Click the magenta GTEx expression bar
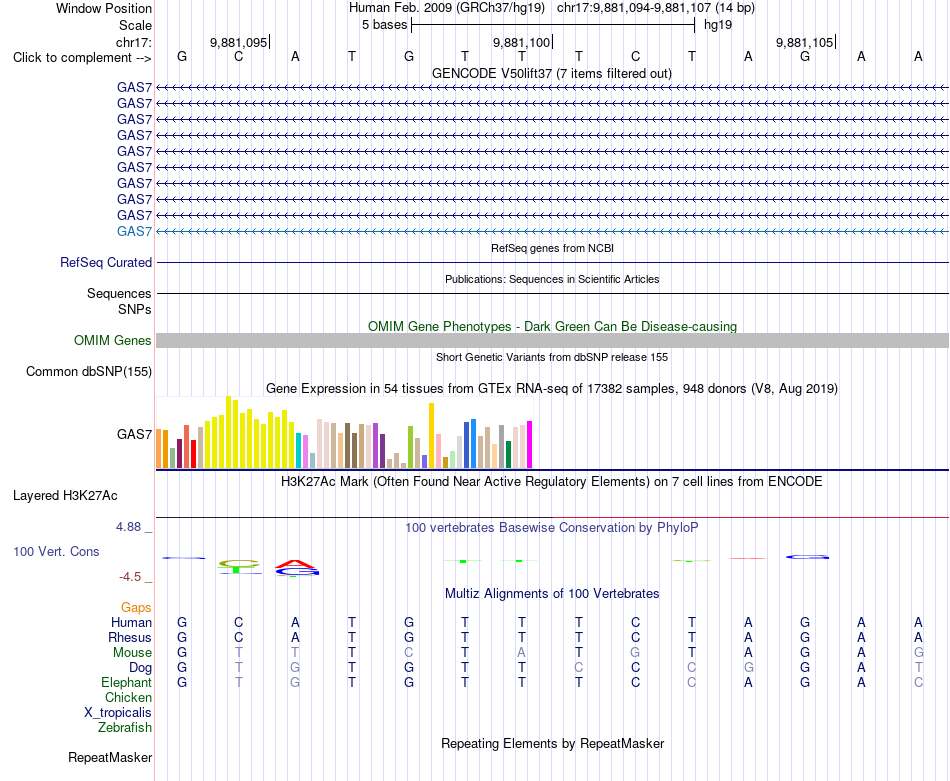 pyautogui.click(x=530, y=445)
